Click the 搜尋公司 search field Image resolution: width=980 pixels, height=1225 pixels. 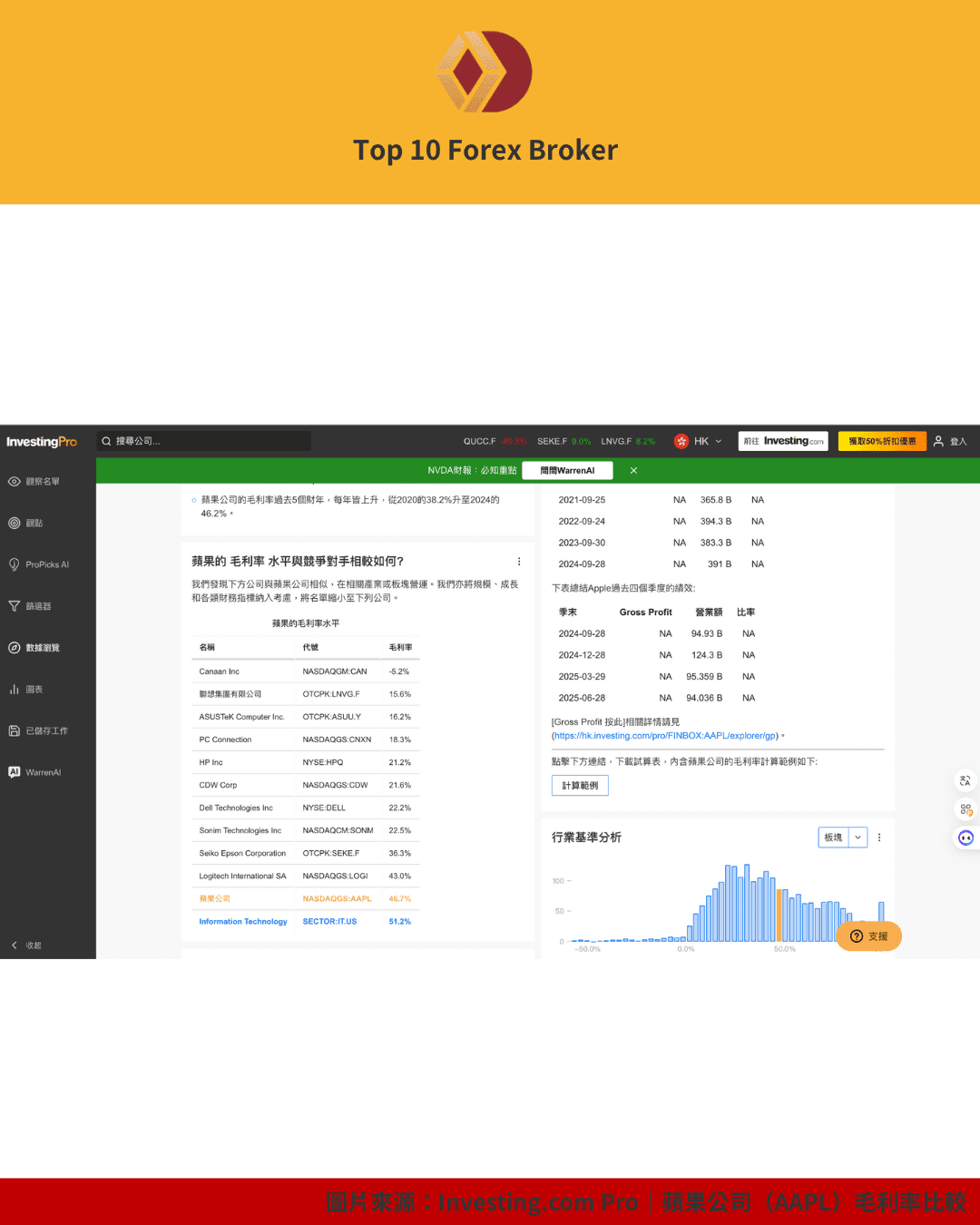coord(205,441)
